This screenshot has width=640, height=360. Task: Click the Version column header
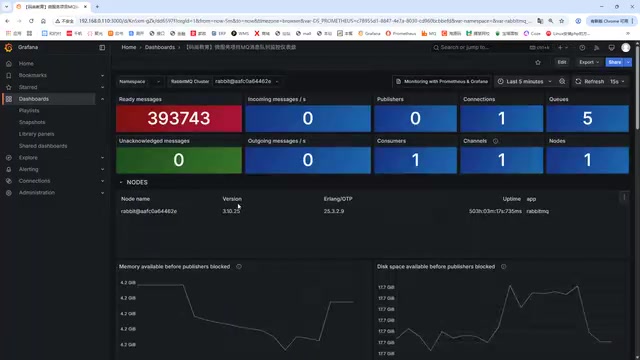[232, 199]
